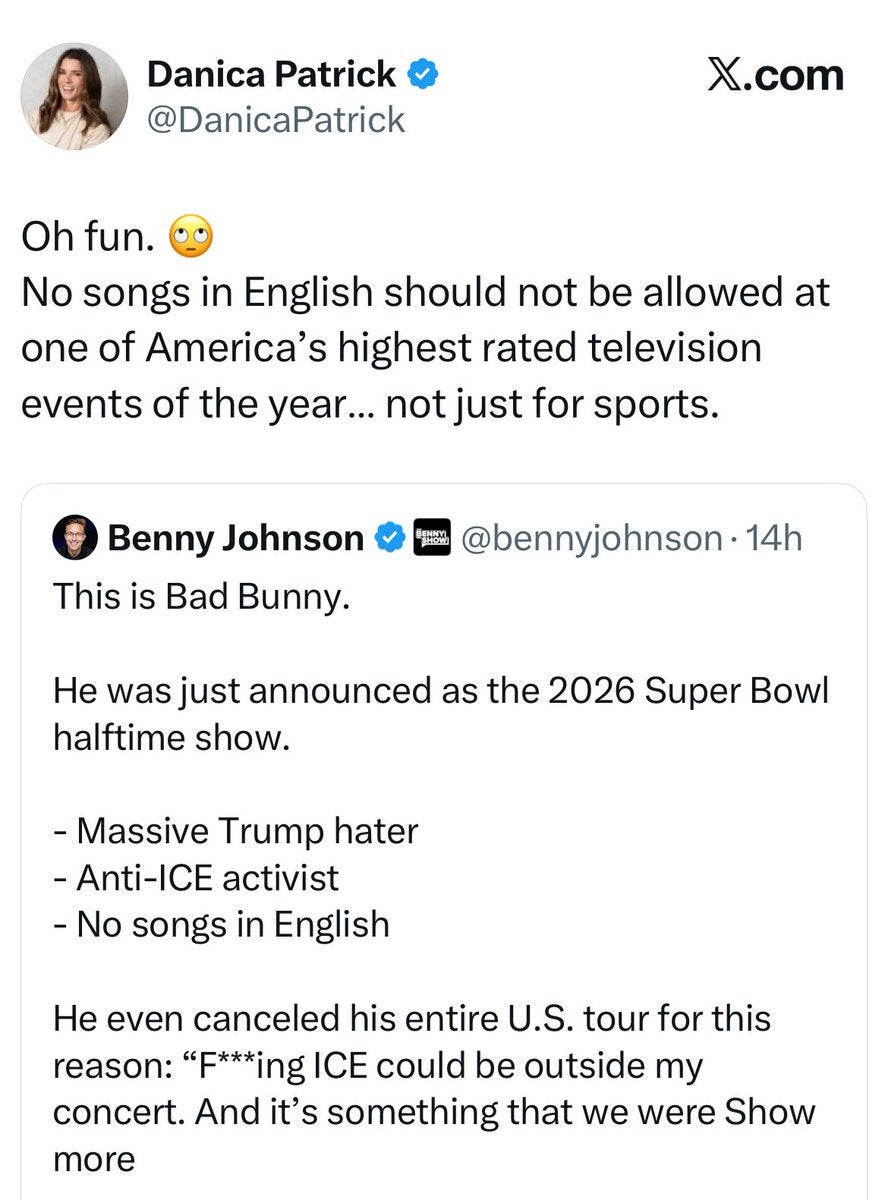Click the @DanicaPatrick handle
Viewport: 888px width, 1200px height.
coord(276,120)
